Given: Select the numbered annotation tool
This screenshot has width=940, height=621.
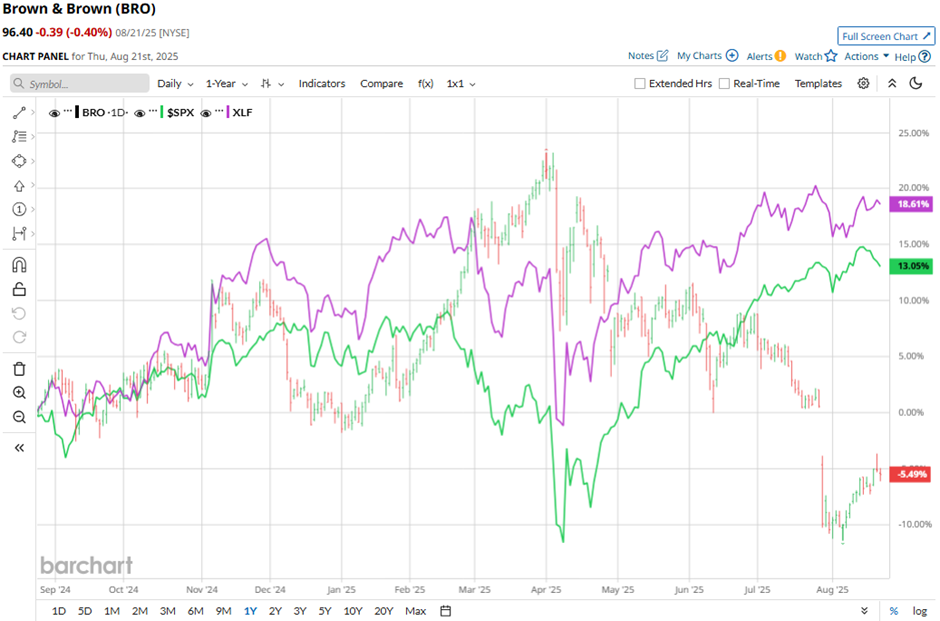Looking at the screenshot, I should 19,209.
